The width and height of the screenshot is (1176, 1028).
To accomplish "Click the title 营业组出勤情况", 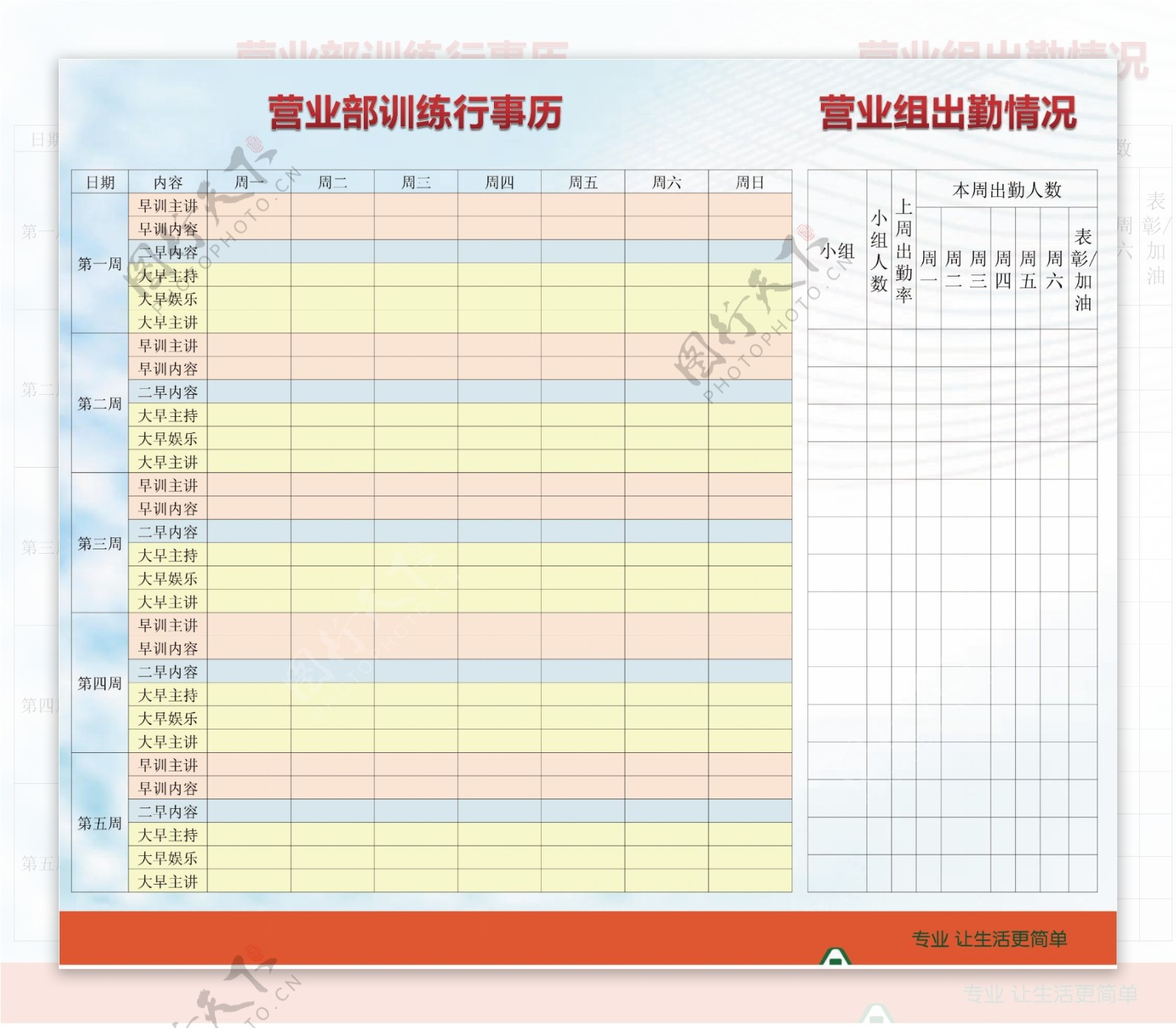I will [948, 113].
